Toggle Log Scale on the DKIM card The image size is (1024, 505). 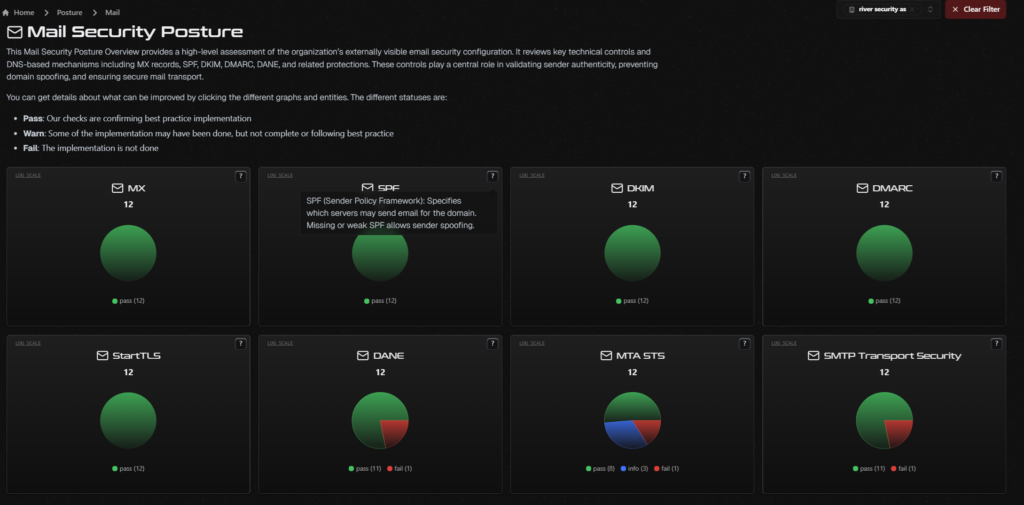(x=532, y=175)
